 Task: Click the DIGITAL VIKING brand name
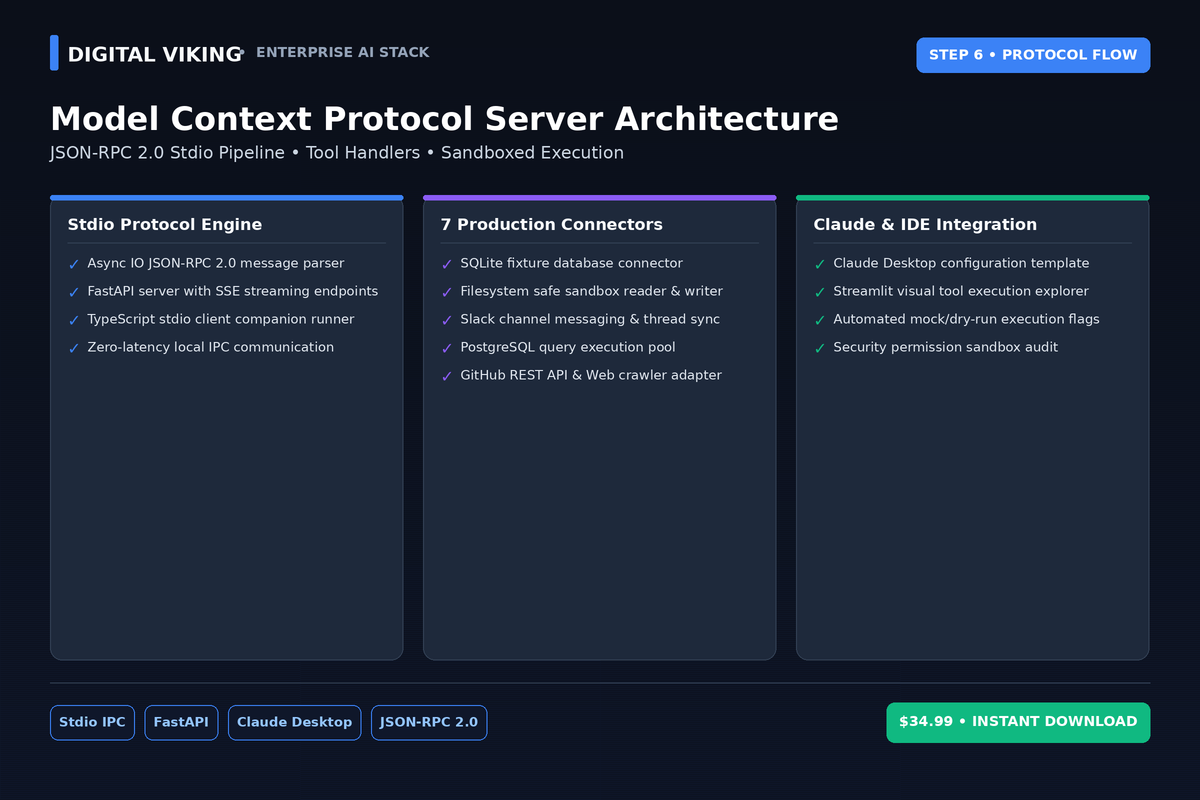(155, 55)
